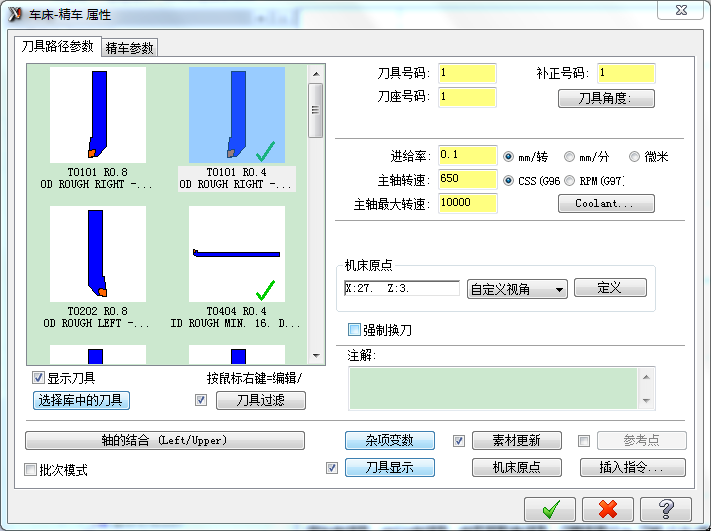Open the 杂项变数 button
Screen dimensions: 711x531
[x=390, y=440]
